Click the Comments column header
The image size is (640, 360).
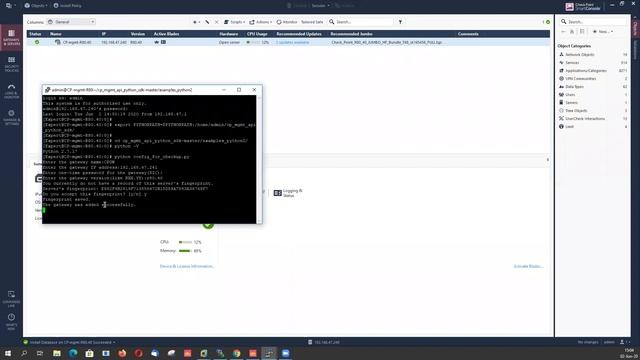pyautogui.click(x=468, y=34)
